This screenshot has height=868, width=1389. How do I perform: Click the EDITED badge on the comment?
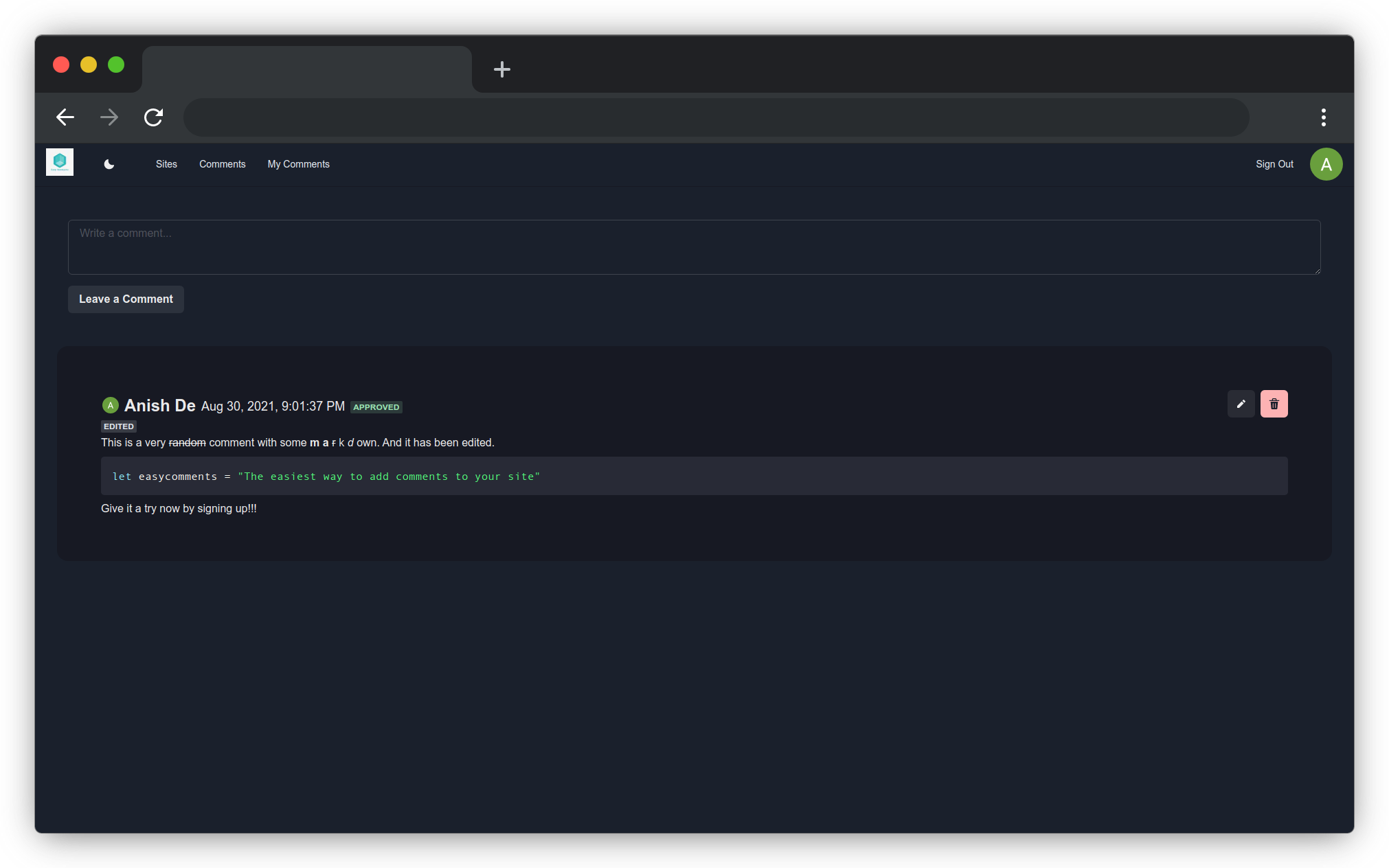tap(119, 426)
